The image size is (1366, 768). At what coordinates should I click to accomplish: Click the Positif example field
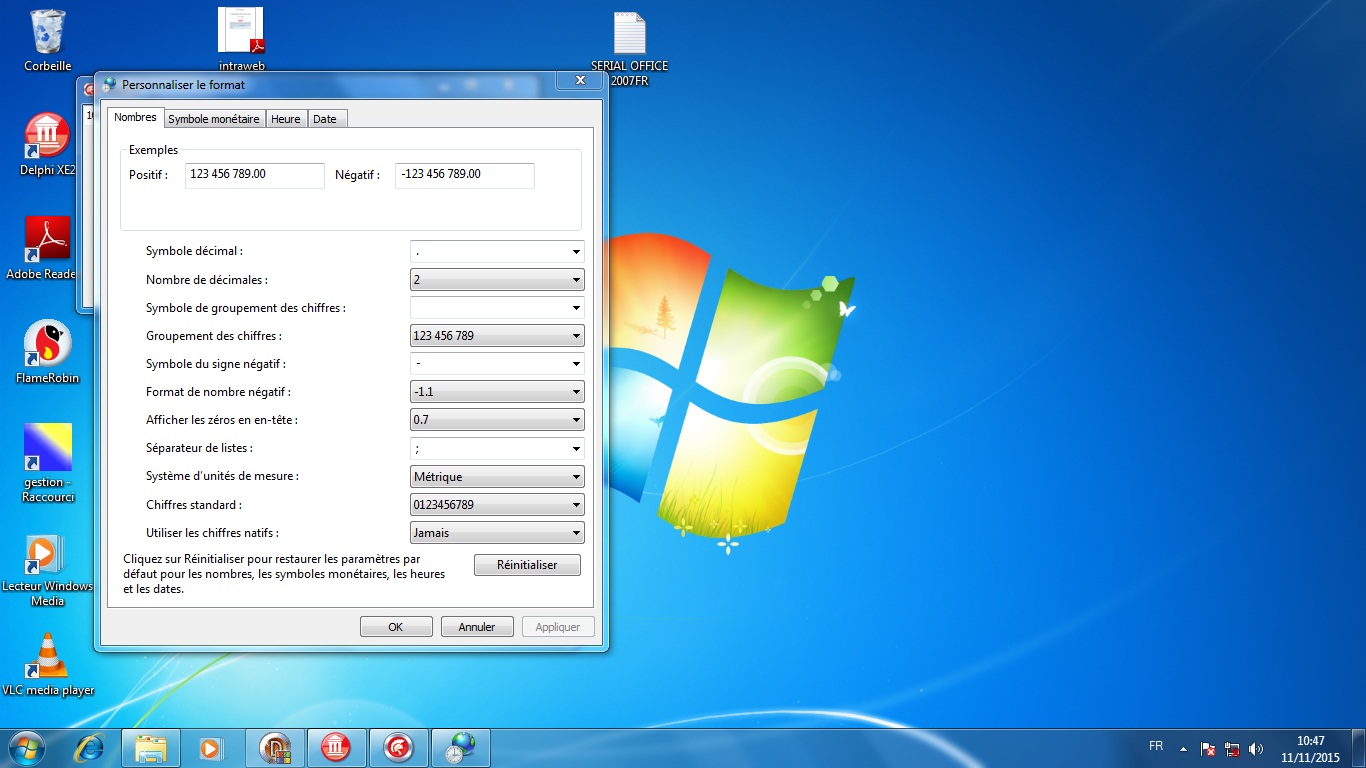[x=255, y=175]
